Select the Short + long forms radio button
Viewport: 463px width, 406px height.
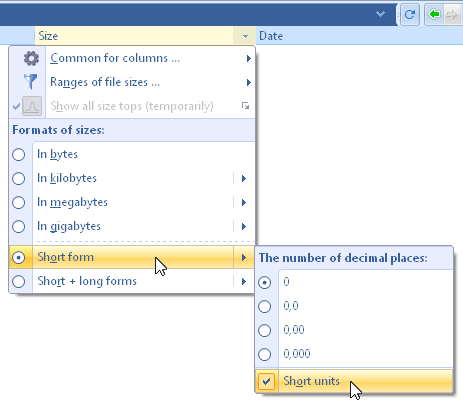point(19,281)
